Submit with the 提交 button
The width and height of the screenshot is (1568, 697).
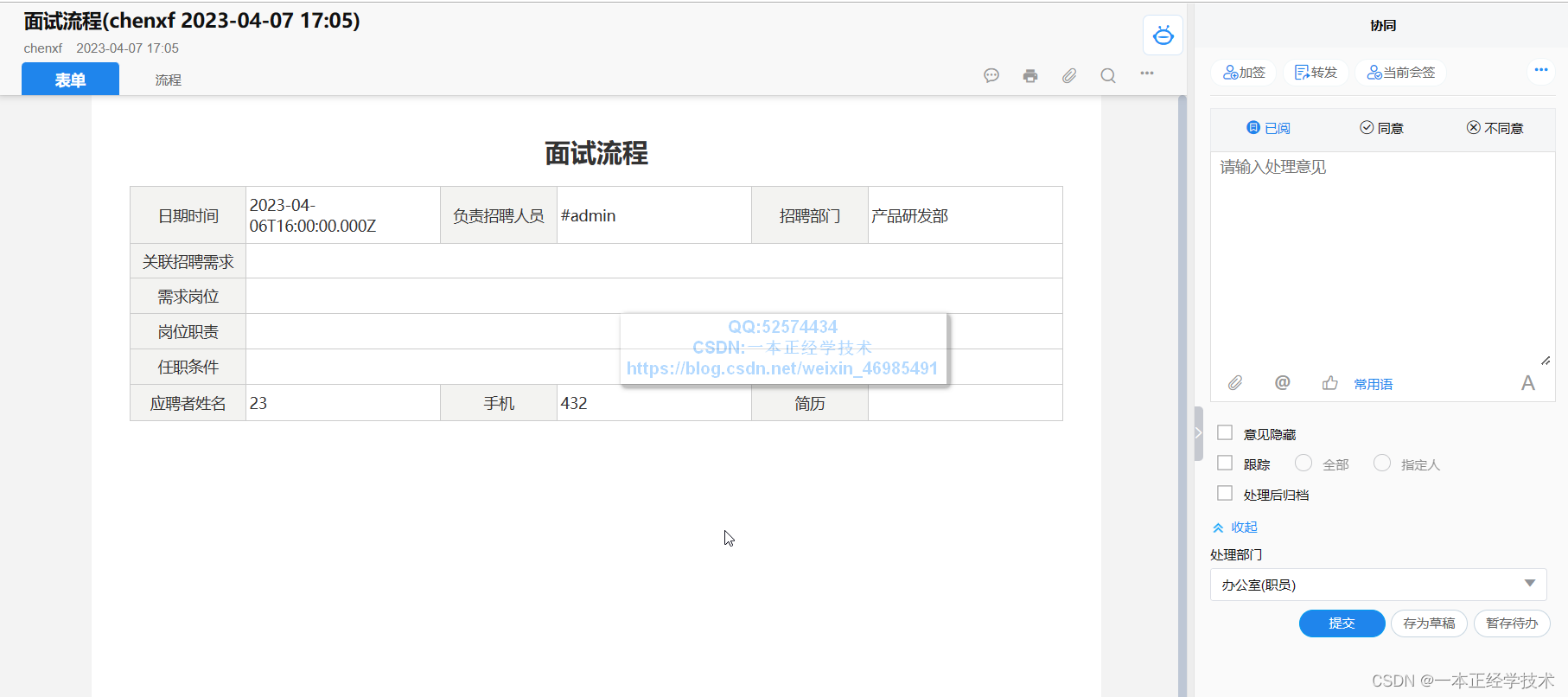pos(1342,623)
